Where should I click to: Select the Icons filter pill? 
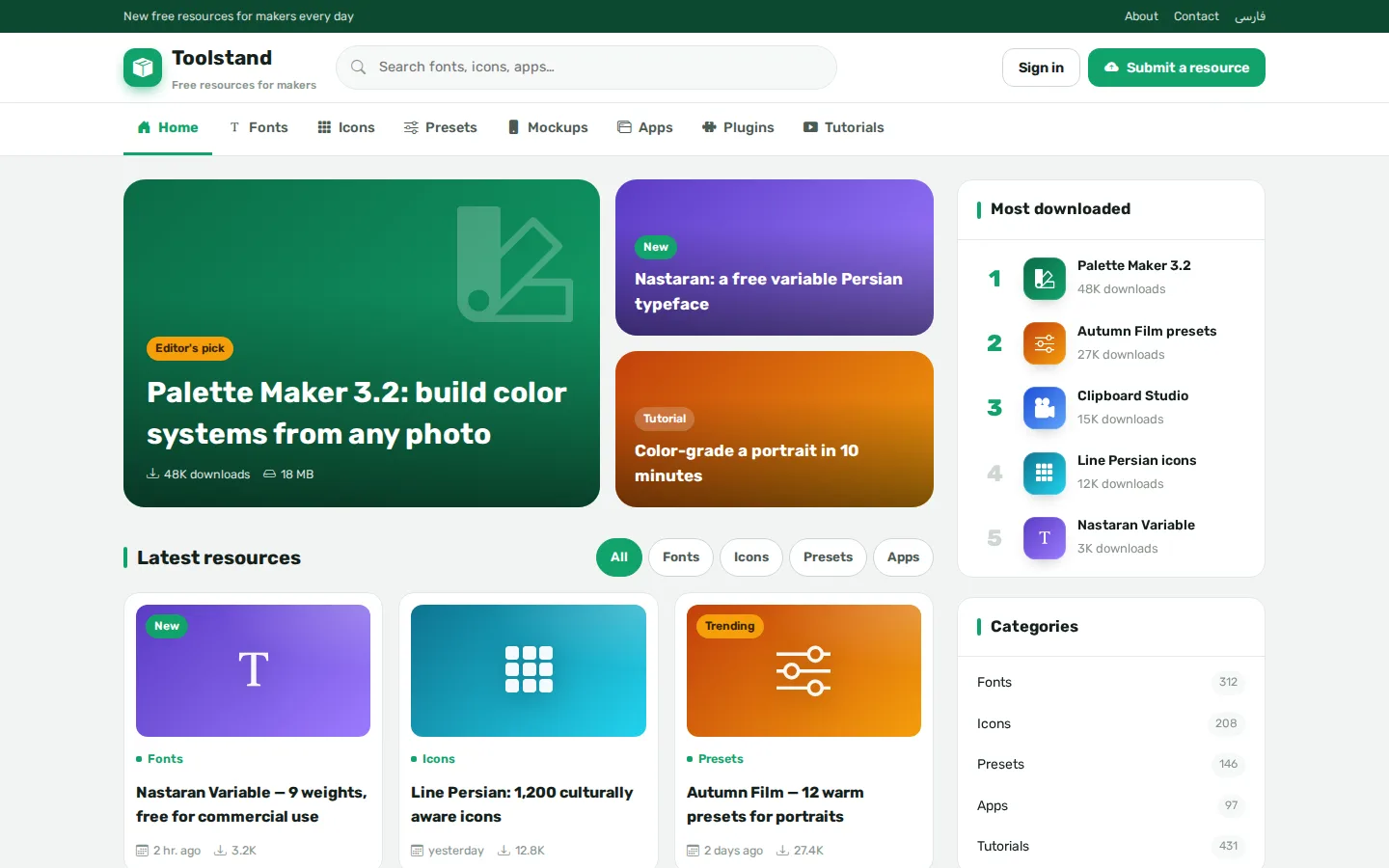tap(751, 557)
